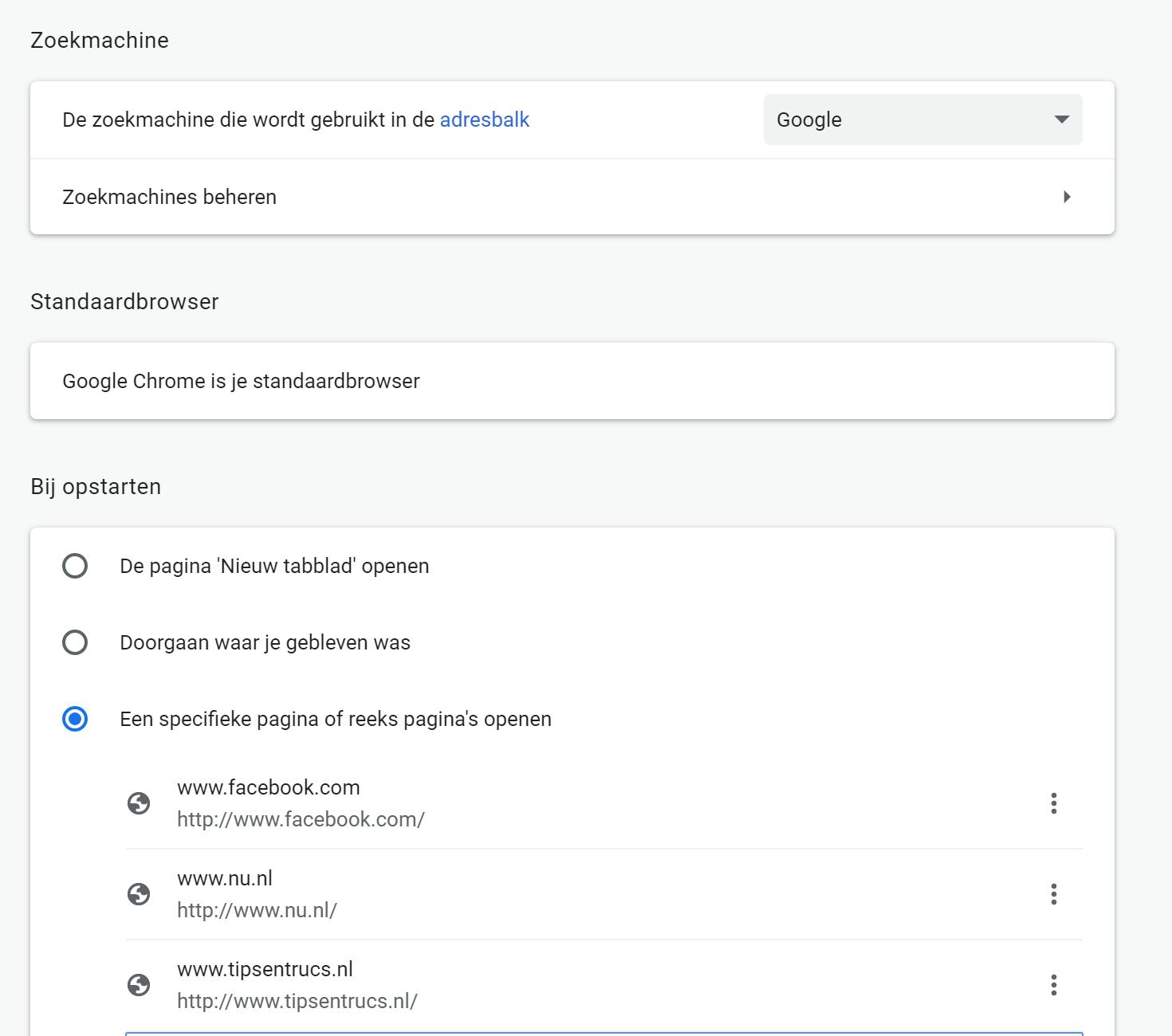Image resolution: width=1172 pixels, height=1036 pixels.
Task: Click the globe icon beside www.nu.nl
Action: tap(139, 894)
